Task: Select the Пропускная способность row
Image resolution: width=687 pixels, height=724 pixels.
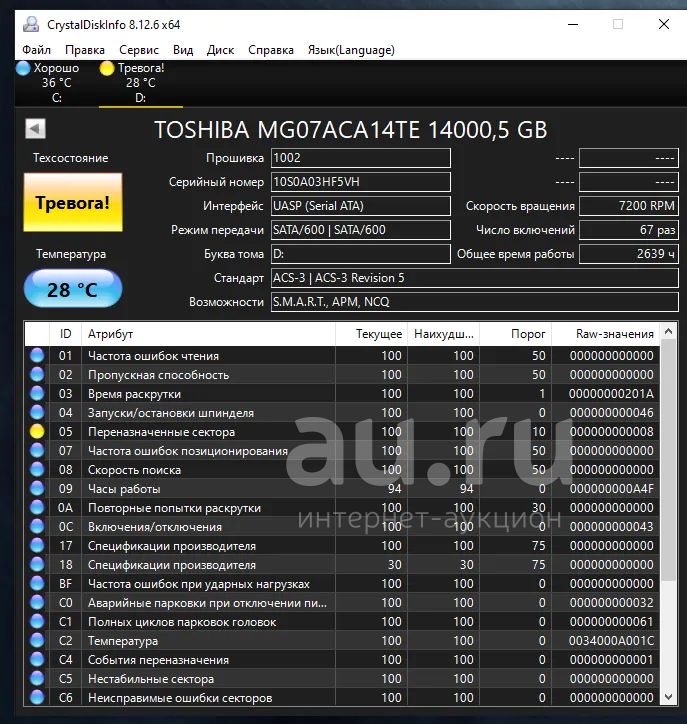Action: (342, 374)
